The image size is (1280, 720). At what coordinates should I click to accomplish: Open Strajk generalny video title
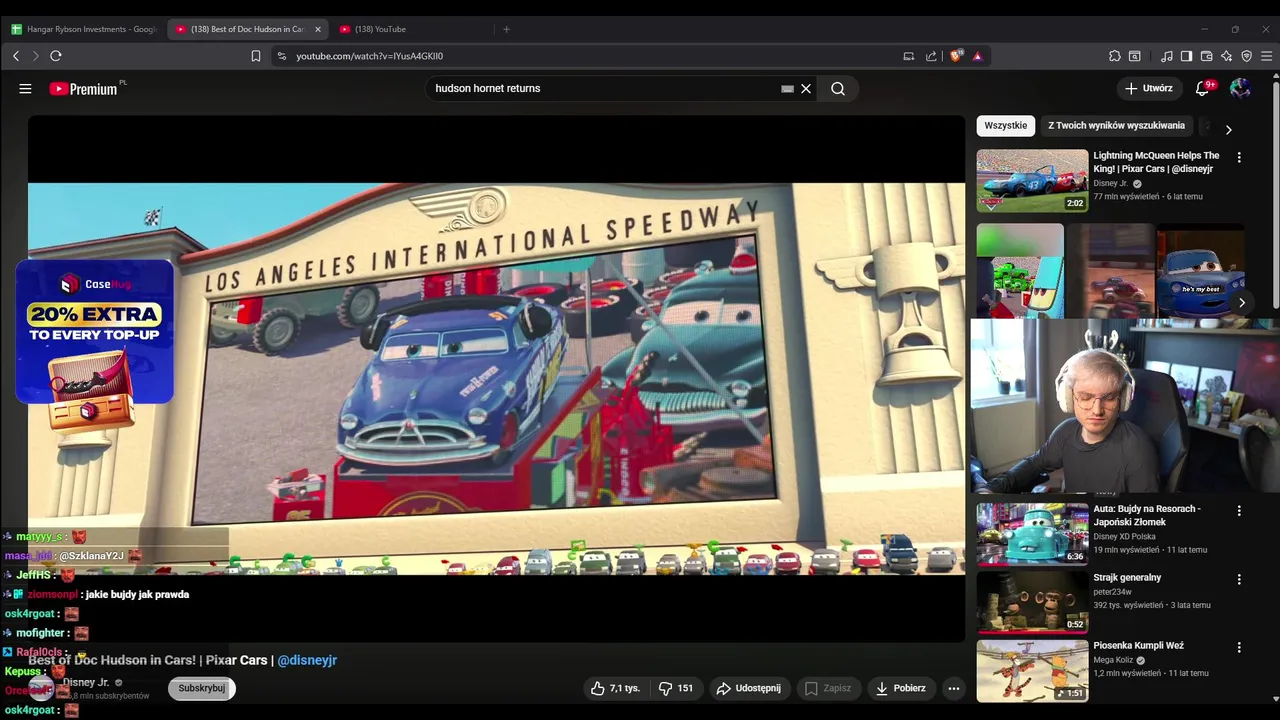click(x=1127, y=578)
